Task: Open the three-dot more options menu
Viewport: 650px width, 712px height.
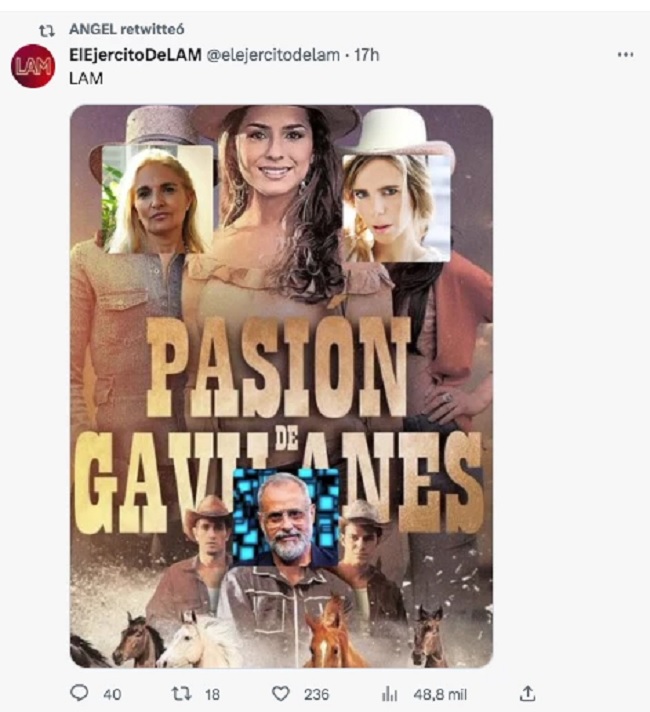Action: coord(625,54)
